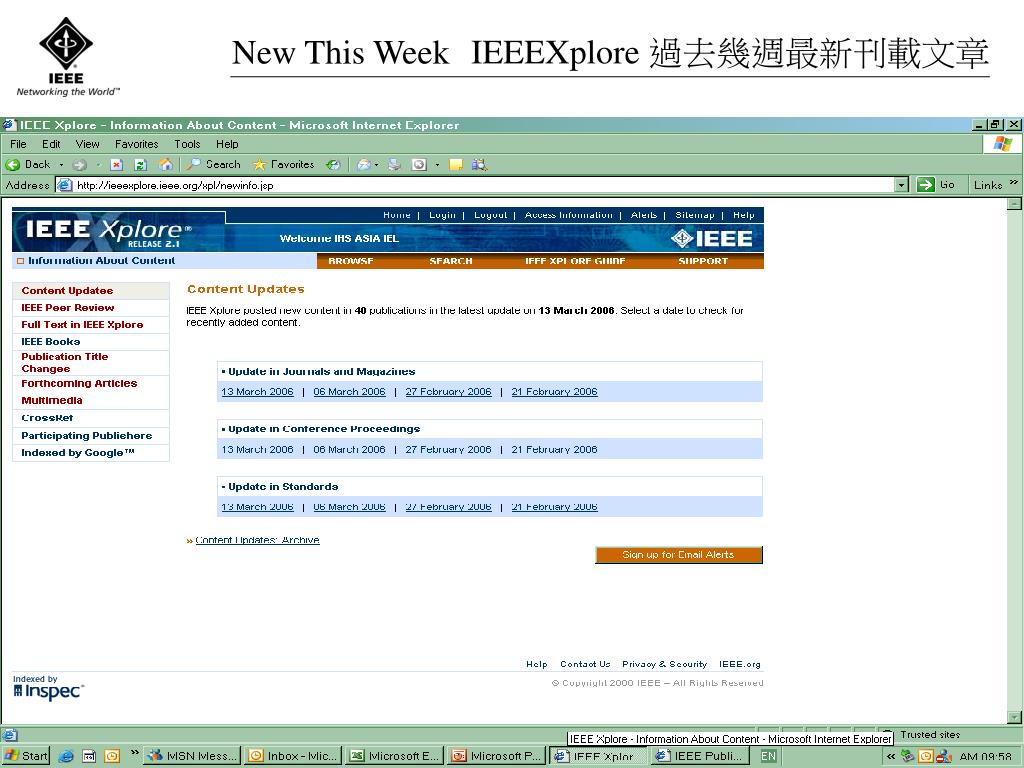The height and width of the screenshot is (768, 1024).
Task: Select the SUPPORT tab in orange bar
Action: [703, 261]
